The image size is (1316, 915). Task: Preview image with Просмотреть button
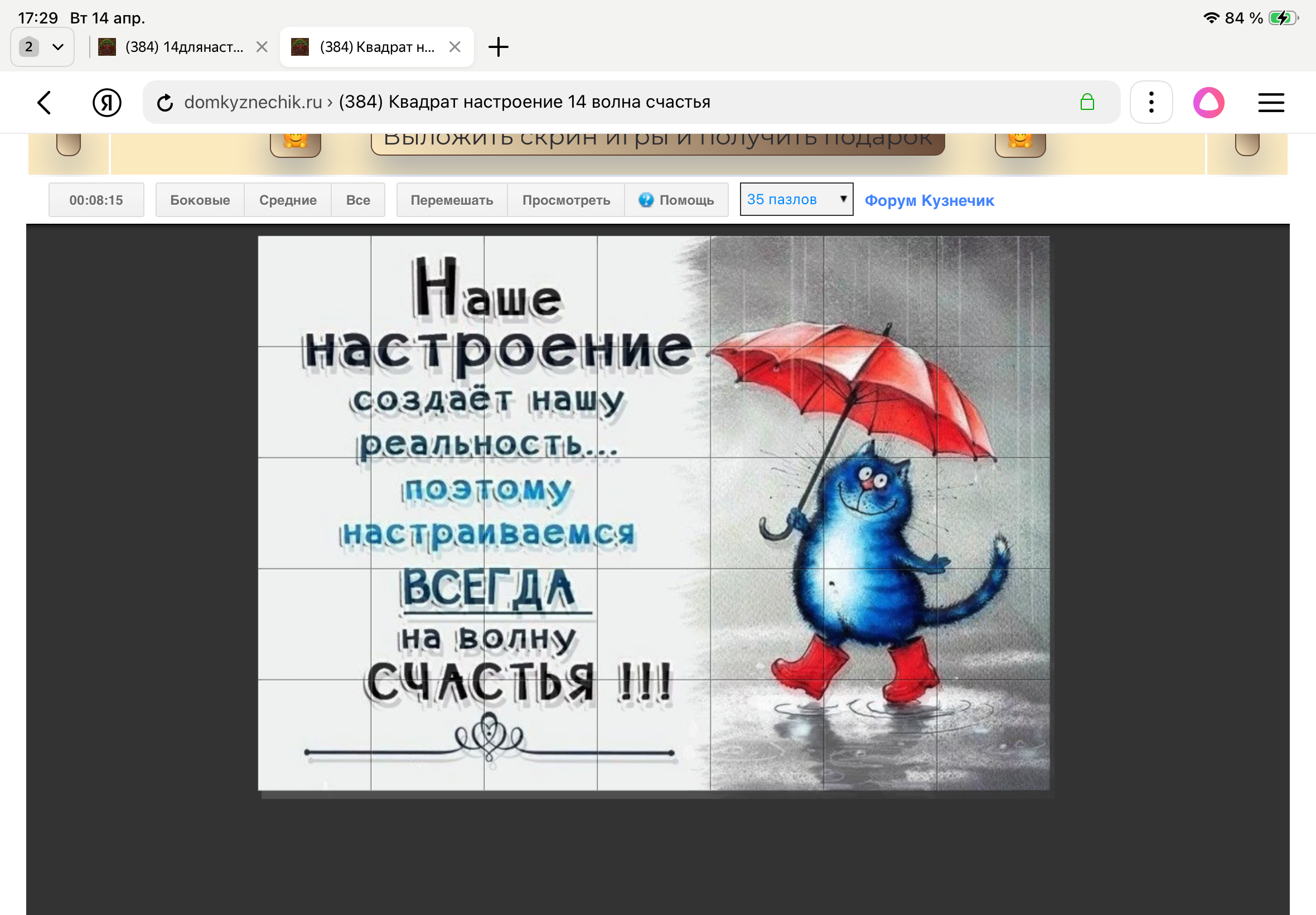click(565, 200)
